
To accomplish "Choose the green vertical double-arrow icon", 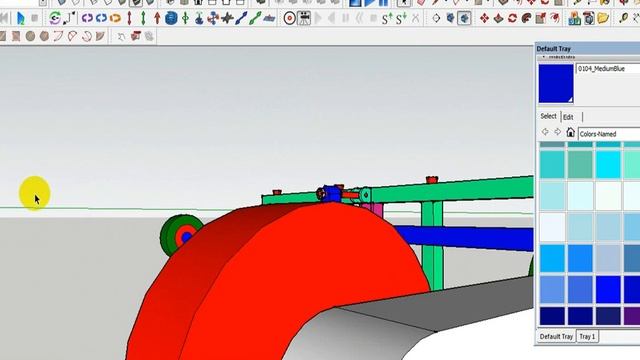I will click(x=143, y=18).
